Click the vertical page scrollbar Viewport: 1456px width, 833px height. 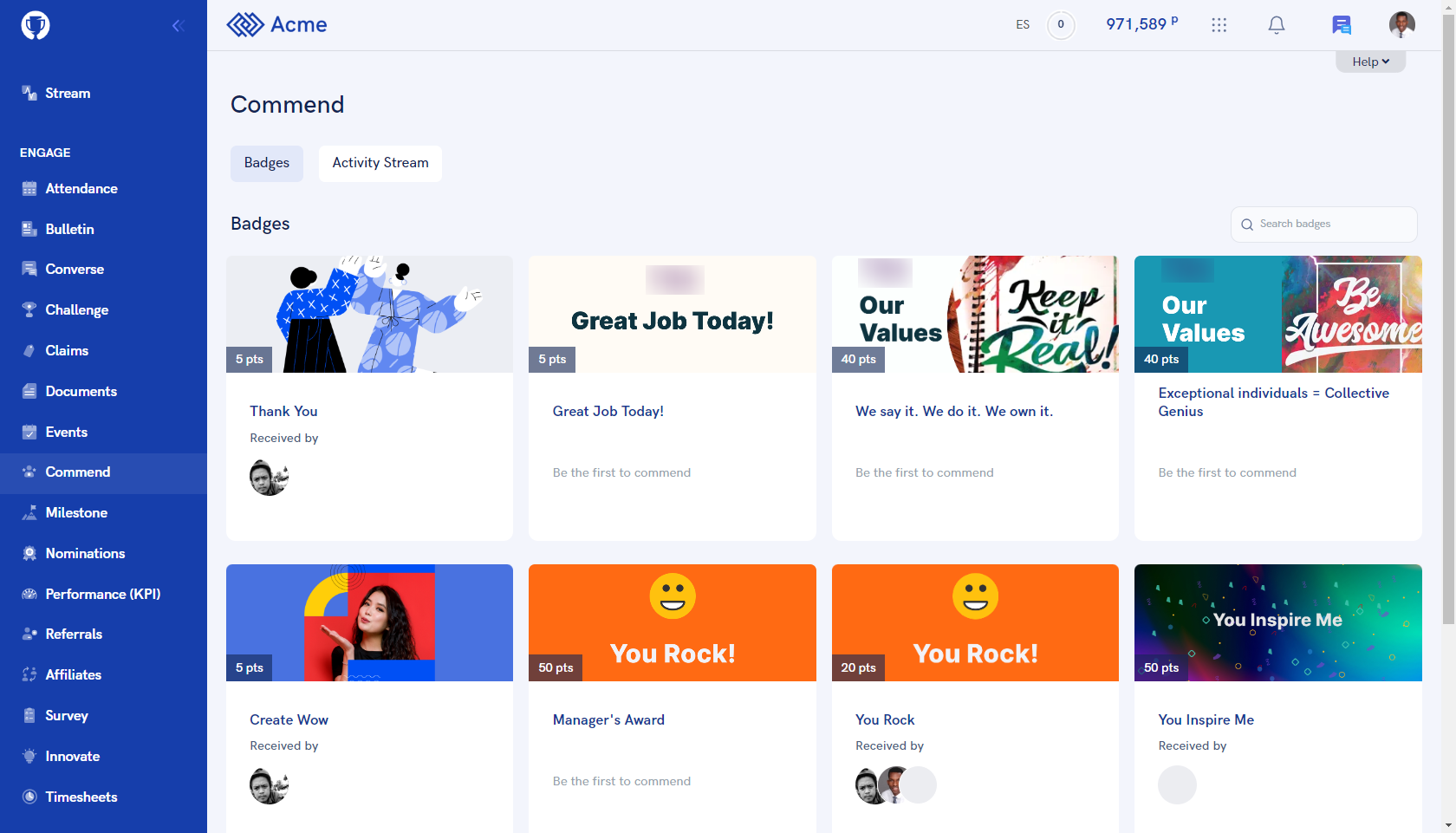click(1448, 321)
